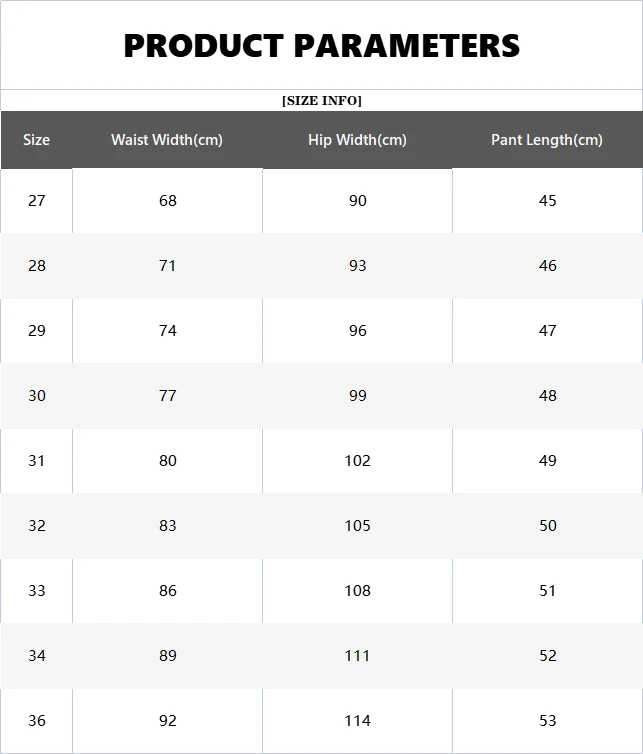Click the Hip Width(cm) header

coord(357,140)
